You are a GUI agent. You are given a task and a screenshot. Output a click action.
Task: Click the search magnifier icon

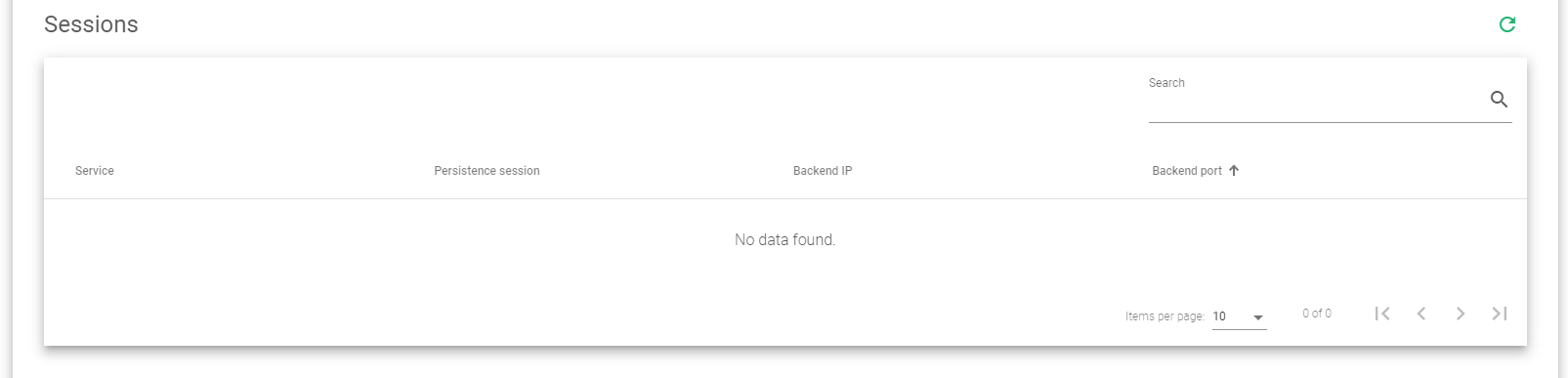1499,99
